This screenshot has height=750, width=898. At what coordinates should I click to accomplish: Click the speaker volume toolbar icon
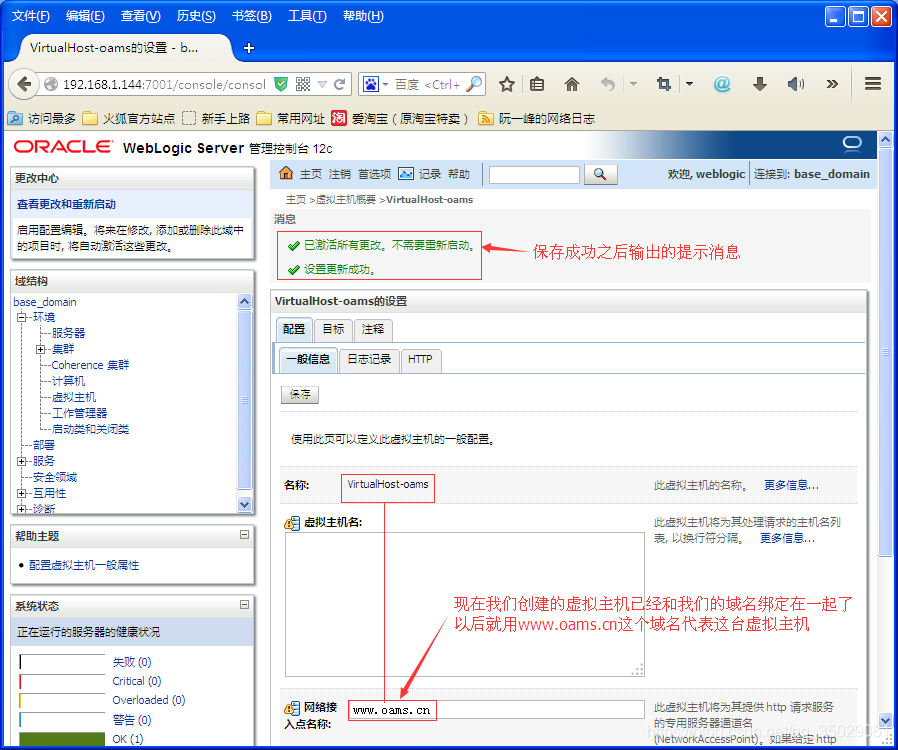click(795, 85)
